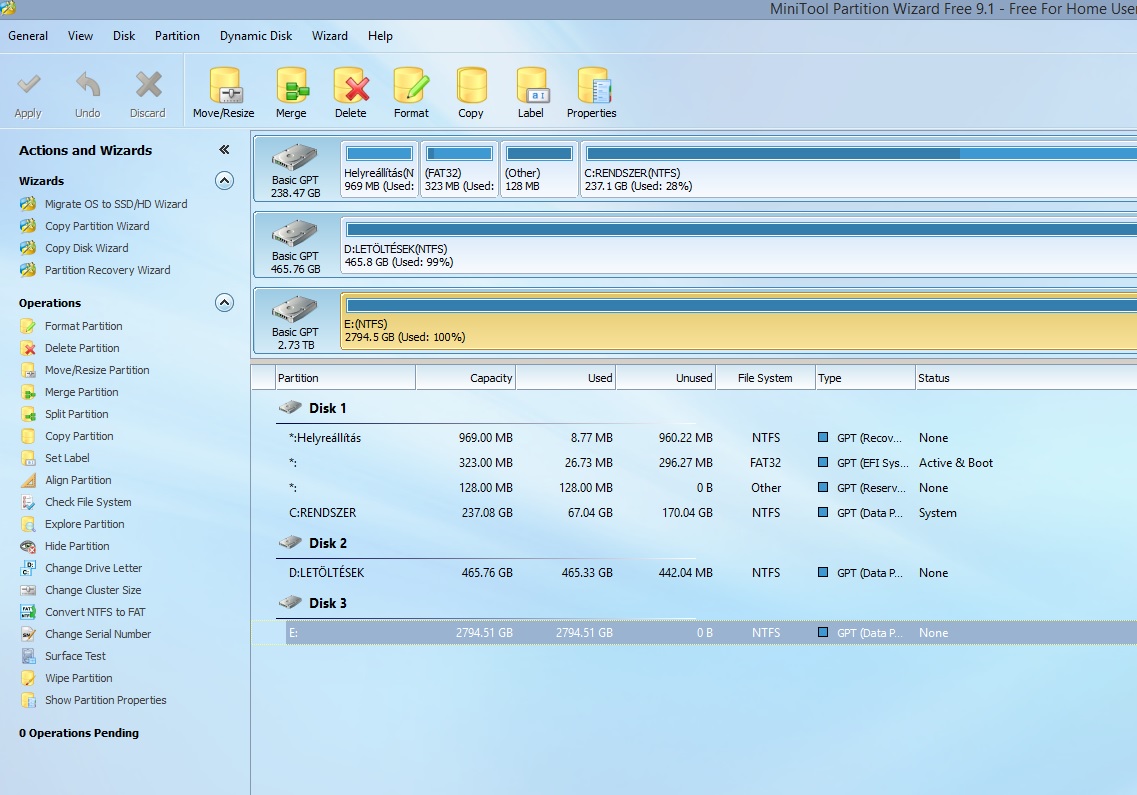Image resolution: width=1137 pixels, height=795 pixels.
Task: Click the Surface Test sidebar icon
Action: click(28, 656)
